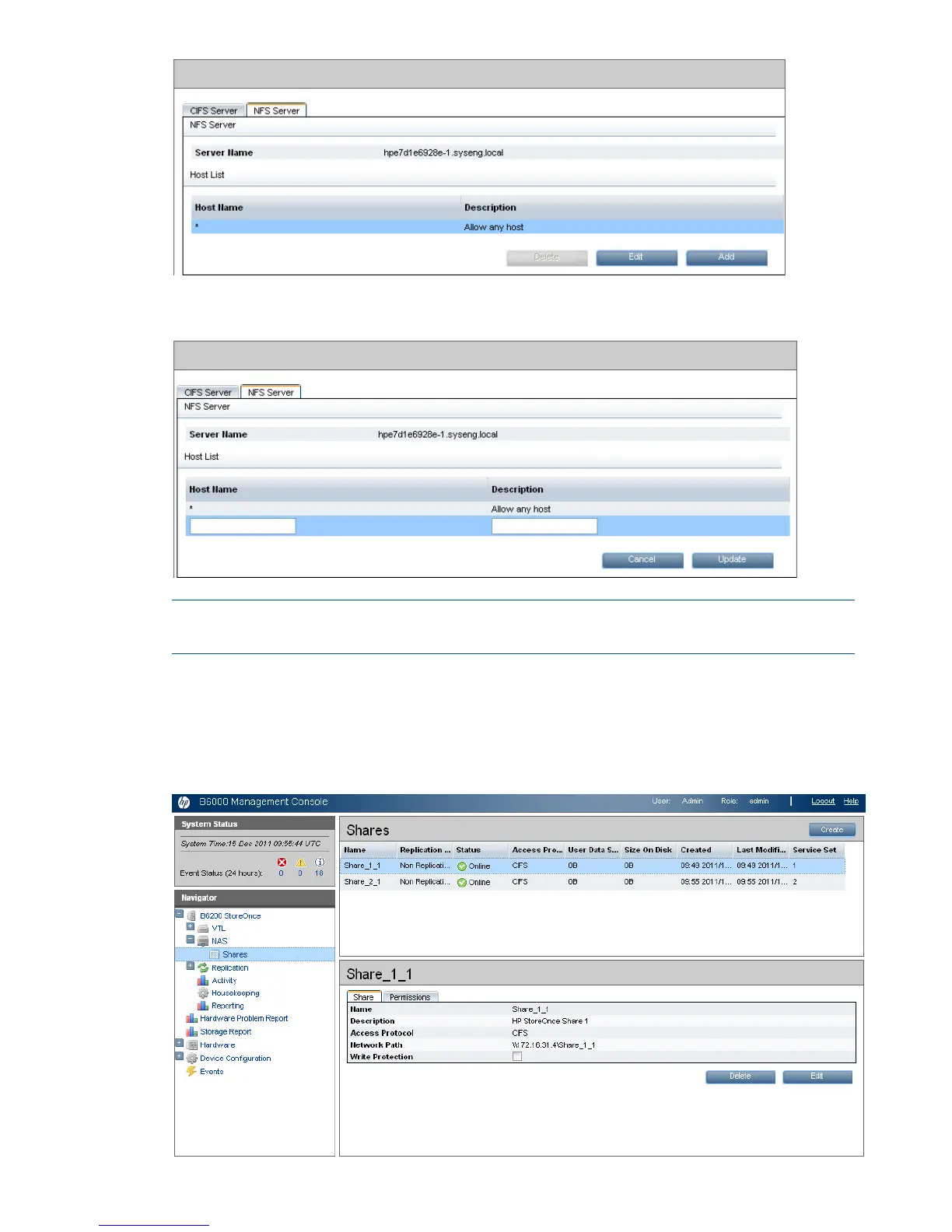Toggle the Write Protection checkbox
Viewport: 952px width, 1232px height.
517,1056
